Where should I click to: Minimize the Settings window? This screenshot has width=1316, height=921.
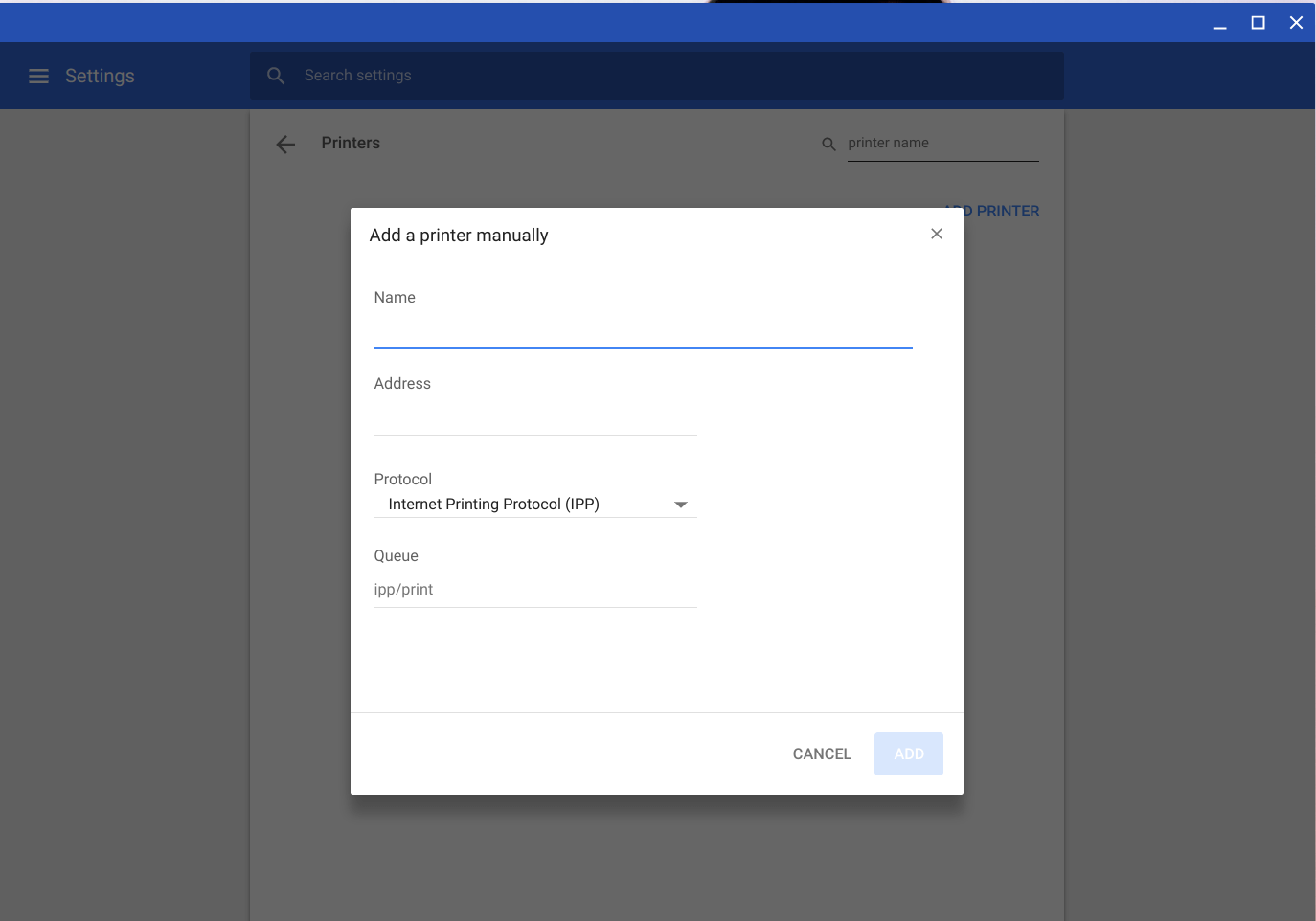pyautogui.click(x=1219, y=23)
